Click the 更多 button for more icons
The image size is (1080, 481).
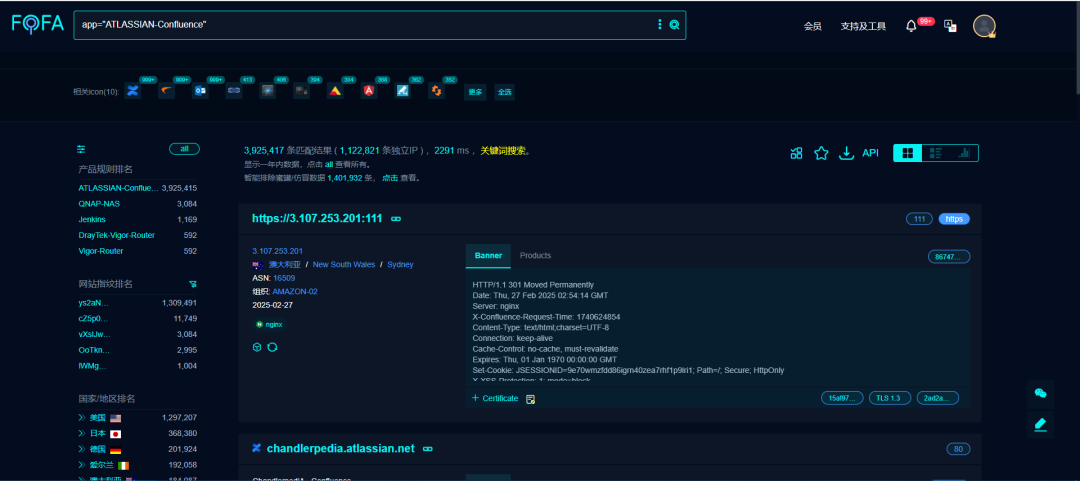point(475,92)
